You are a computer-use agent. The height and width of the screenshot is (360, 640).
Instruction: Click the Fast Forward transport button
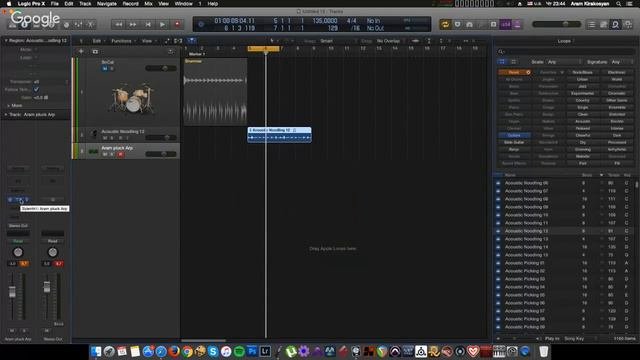(x=133, y=24)
